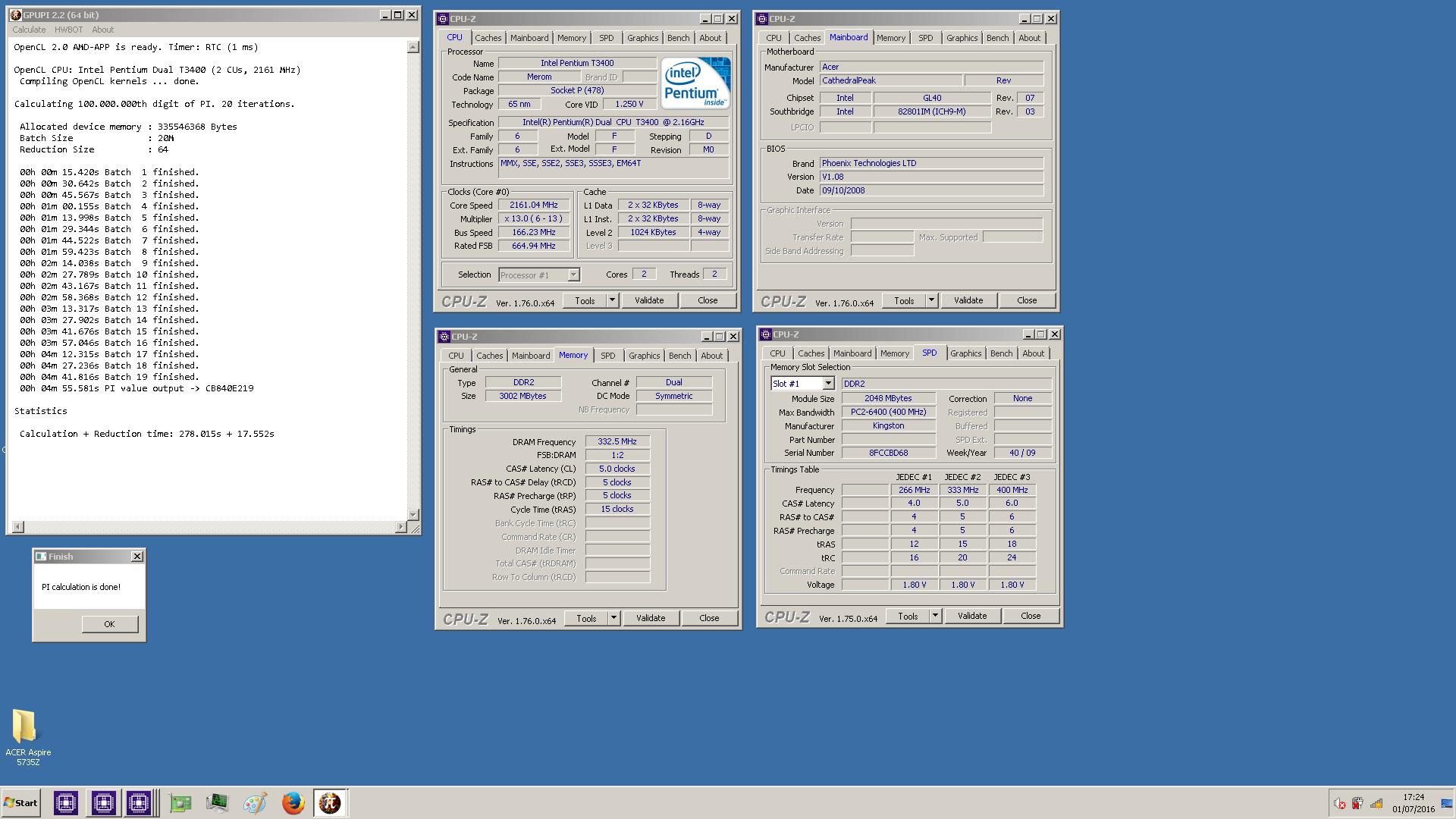Click Close button in the Mainboard window

click(1027, 300)
